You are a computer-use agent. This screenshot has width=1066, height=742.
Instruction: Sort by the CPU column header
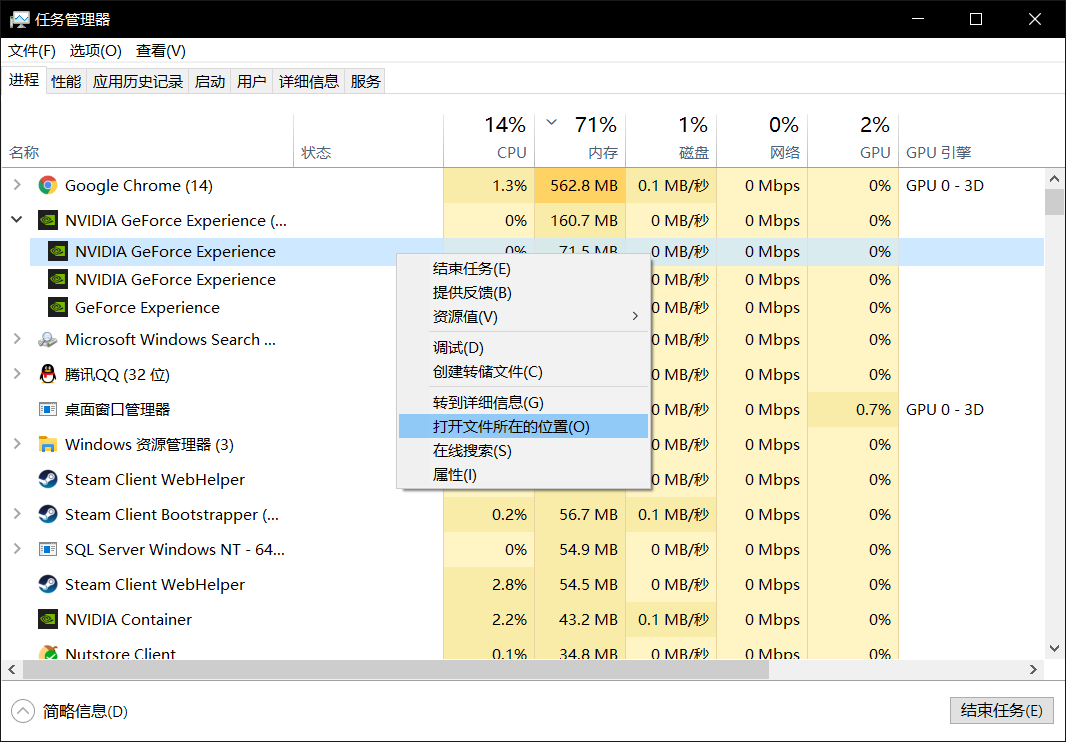coord(489,140)
